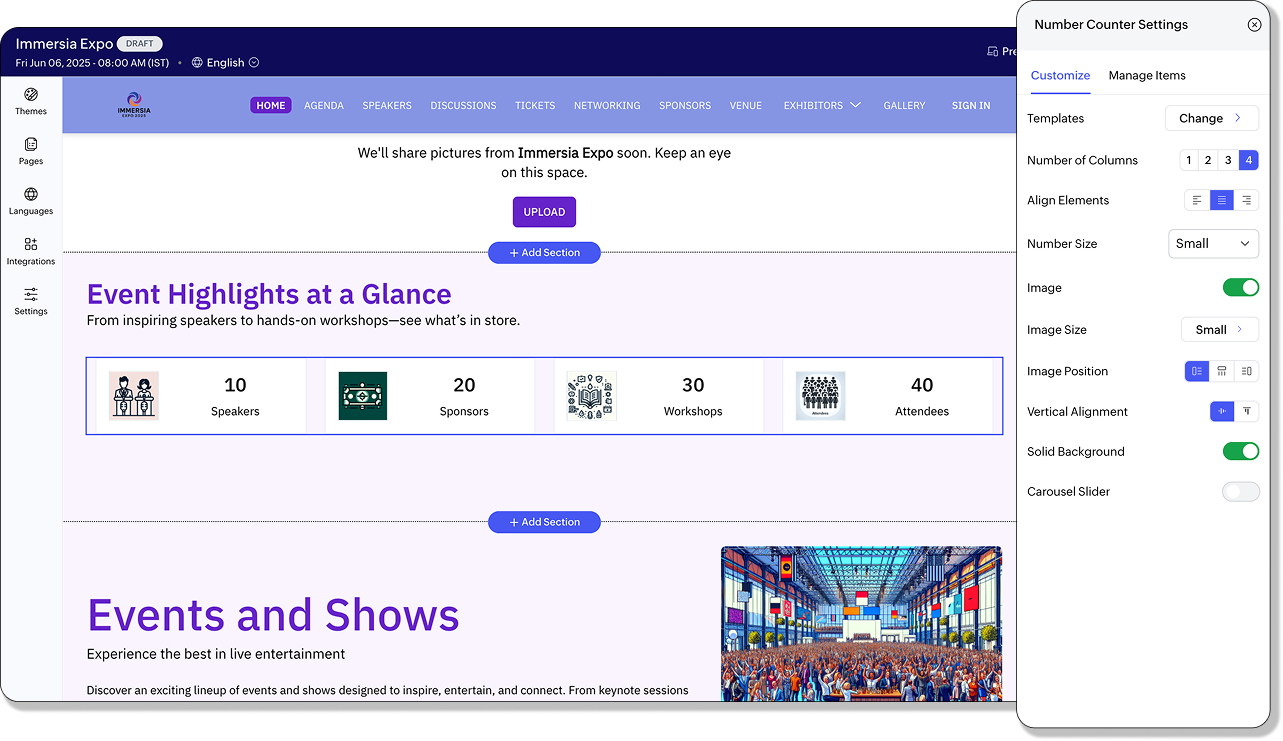This screenshot has height=741, width=1283.
Task: Open Languages in the left sidebar
Action: coord(31,201)
